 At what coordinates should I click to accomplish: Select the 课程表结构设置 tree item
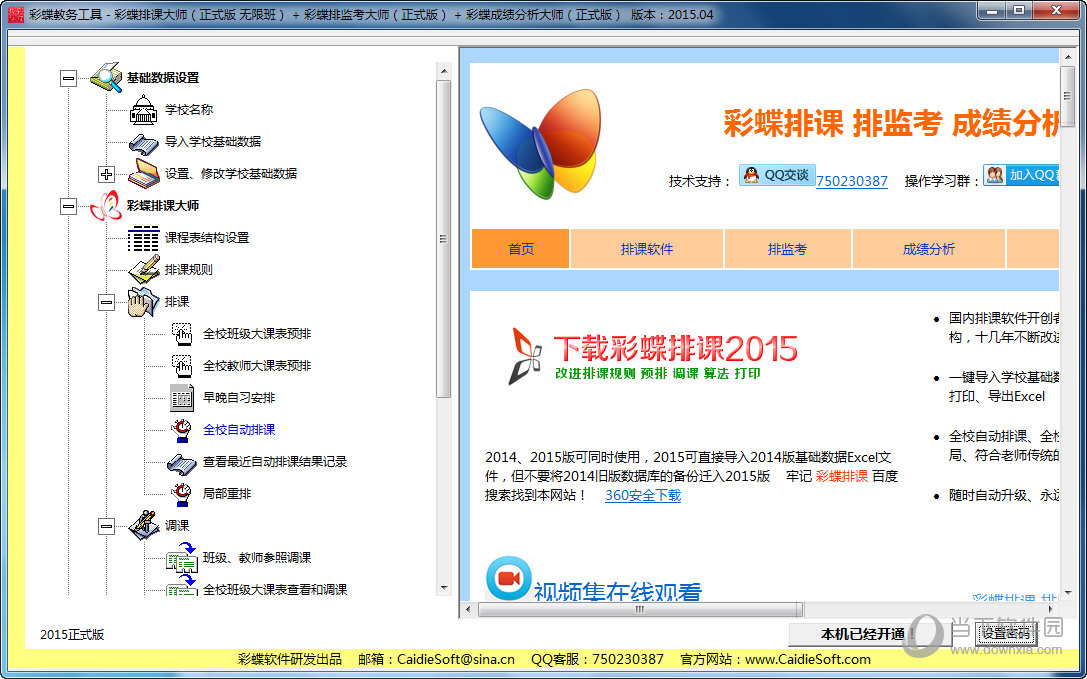point(207,238)
